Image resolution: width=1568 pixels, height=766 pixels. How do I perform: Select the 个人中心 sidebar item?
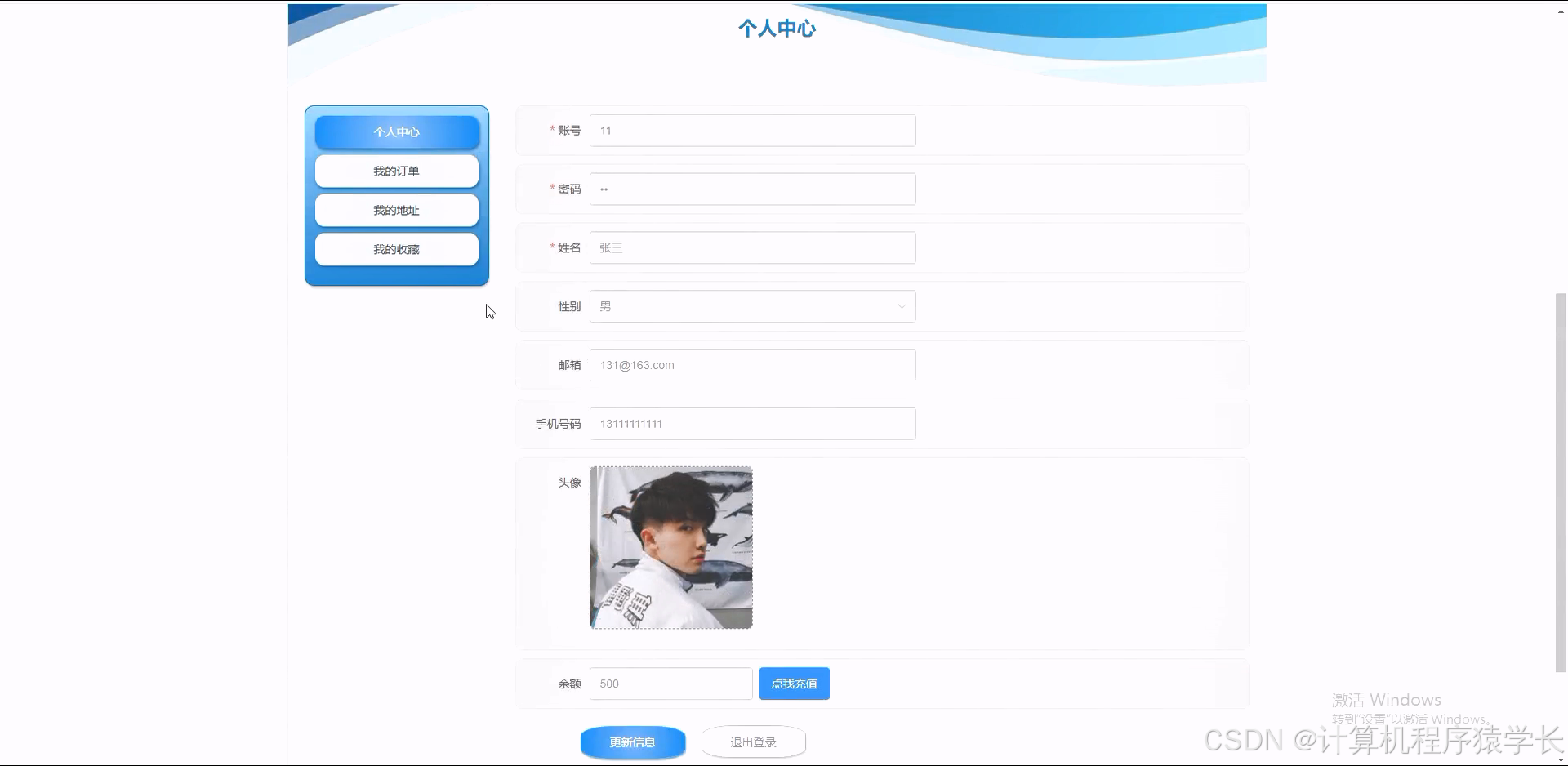click(396, 131)
